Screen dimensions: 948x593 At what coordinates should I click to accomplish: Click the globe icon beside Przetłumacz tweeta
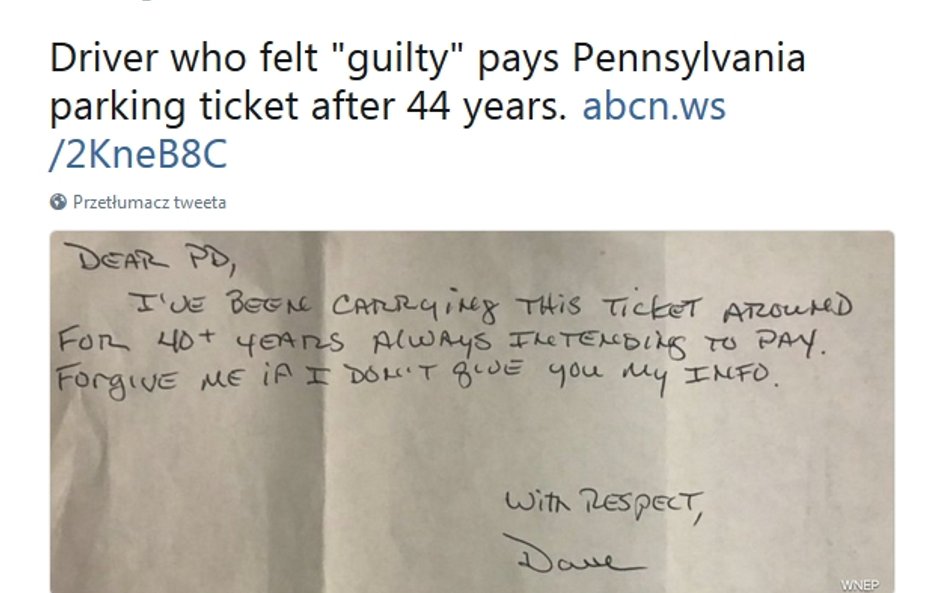(58, 202)
